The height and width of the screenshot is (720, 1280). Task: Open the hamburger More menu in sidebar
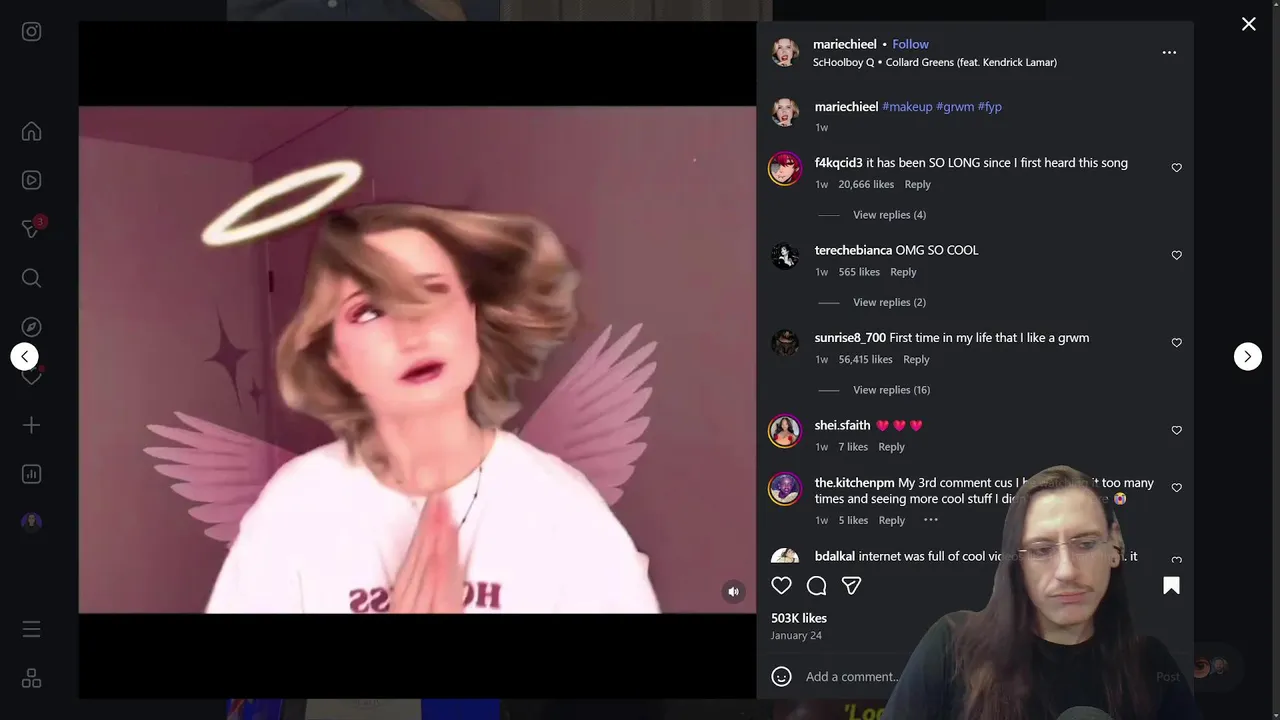pyautogui.click(x=31, y=629)
